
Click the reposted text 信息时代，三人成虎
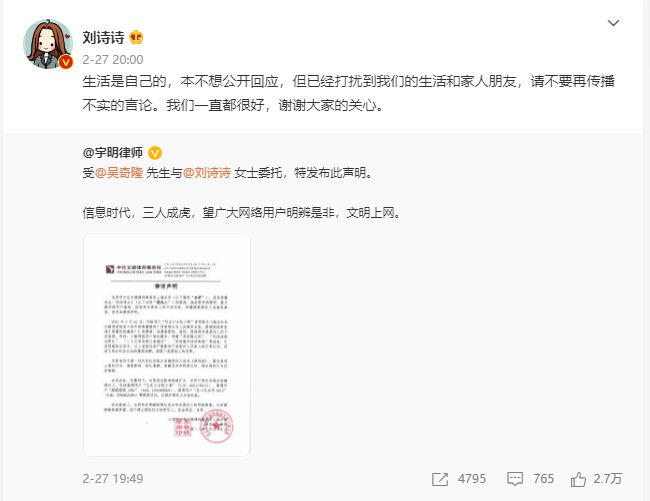click(x=136, y=213)
